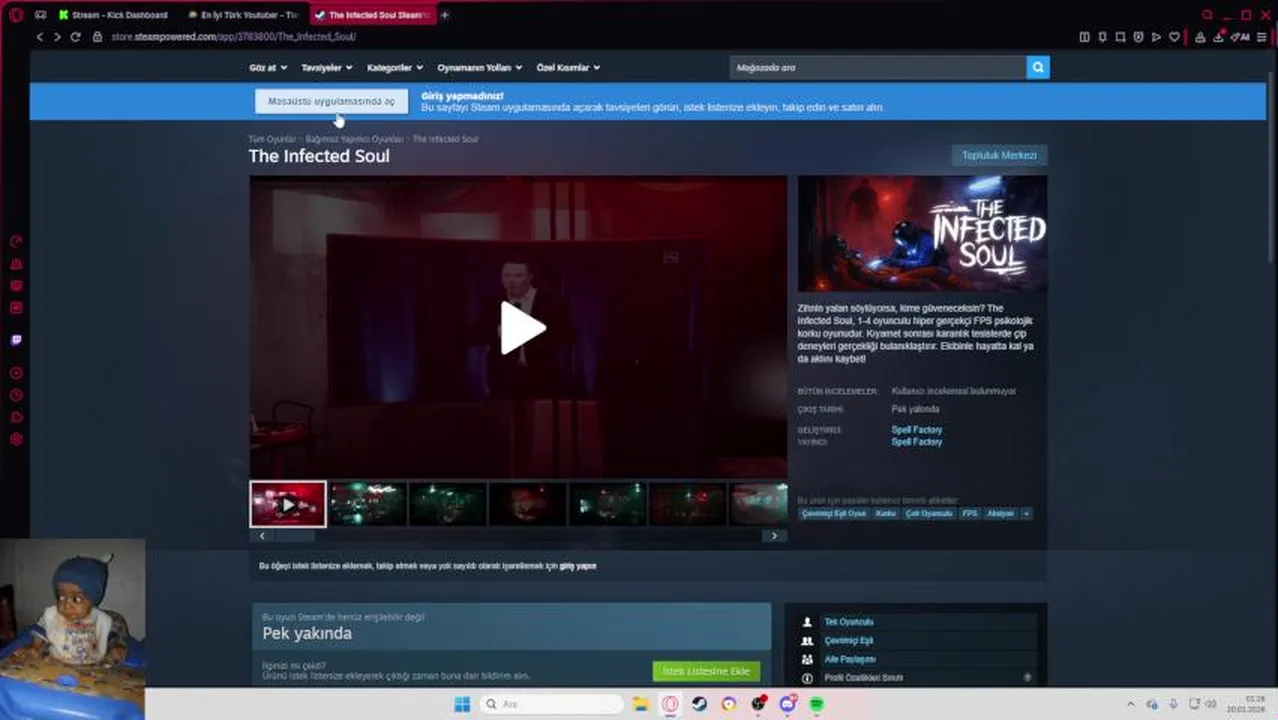
Task: Open Topluluk Merkezi button
Action: 999,155
